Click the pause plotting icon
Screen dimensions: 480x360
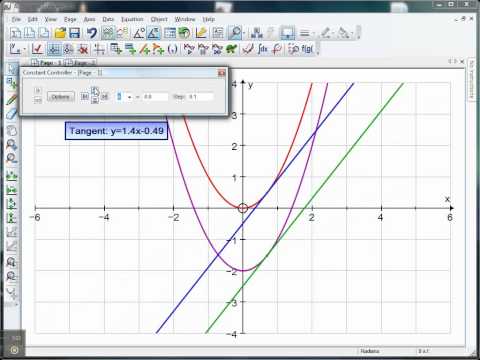[203, 49]
